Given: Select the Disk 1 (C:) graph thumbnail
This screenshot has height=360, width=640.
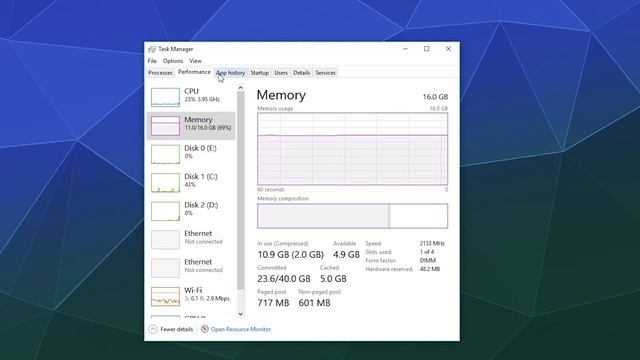Looking at the screenshot, I should (165, 182).
